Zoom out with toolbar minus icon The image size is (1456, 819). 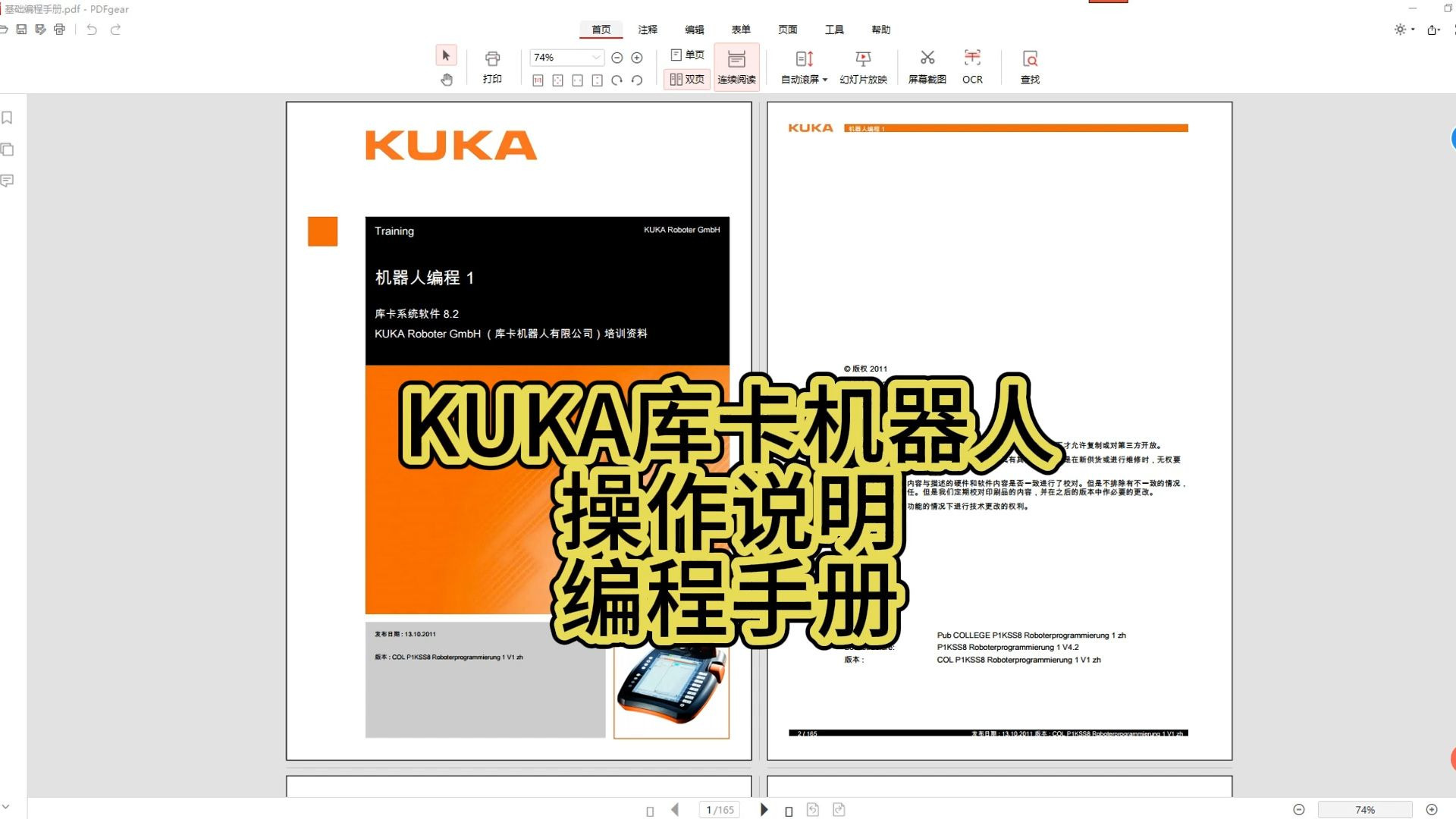pos(617,58)
